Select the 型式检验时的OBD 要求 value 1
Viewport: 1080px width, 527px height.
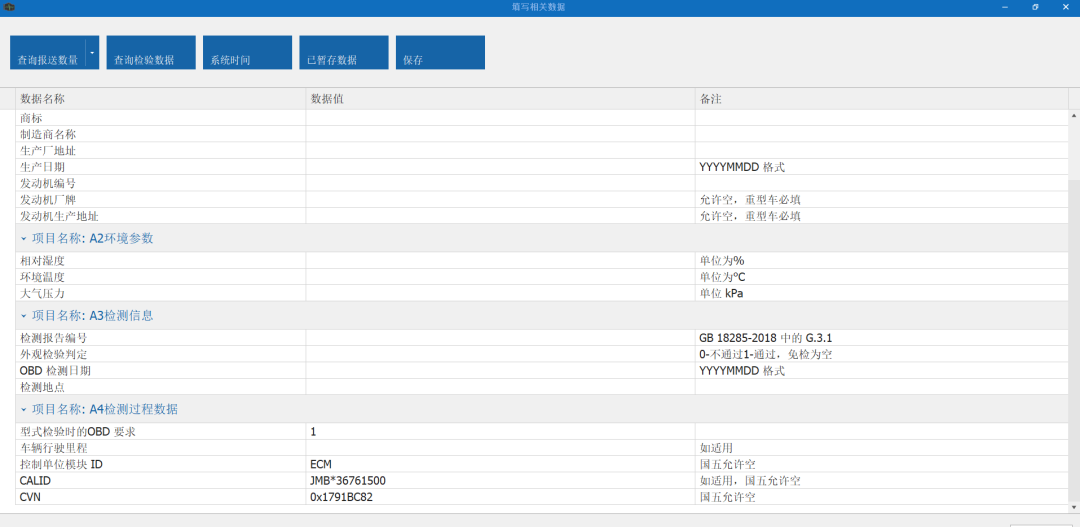(501, 431)
